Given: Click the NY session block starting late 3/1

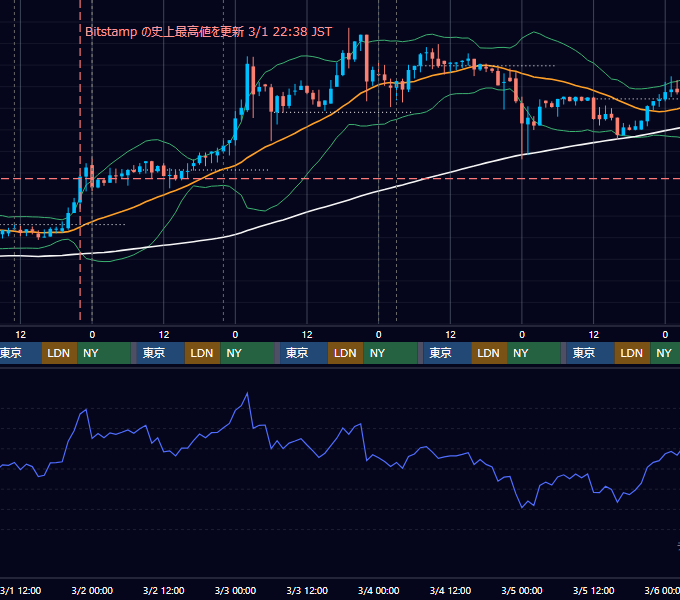Looking at the screenshot, I should click(104, 353).
